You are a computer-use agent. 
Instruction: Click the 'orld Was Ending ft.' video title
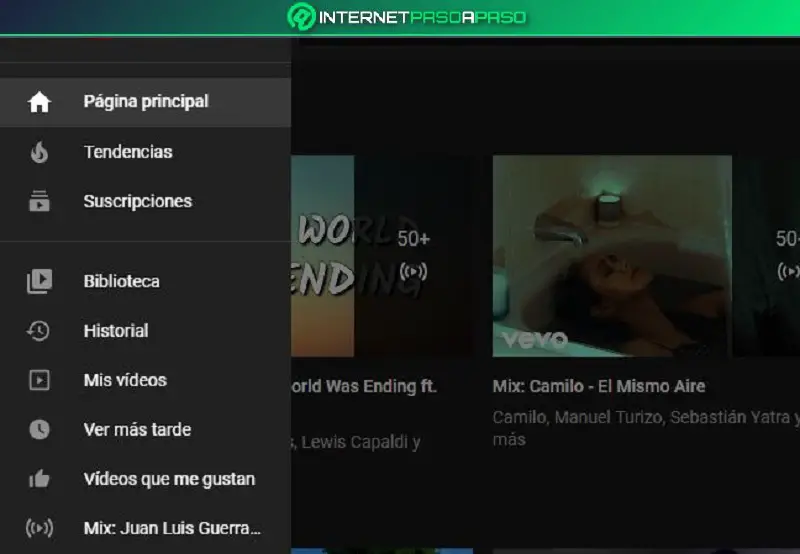click(364, 386)
